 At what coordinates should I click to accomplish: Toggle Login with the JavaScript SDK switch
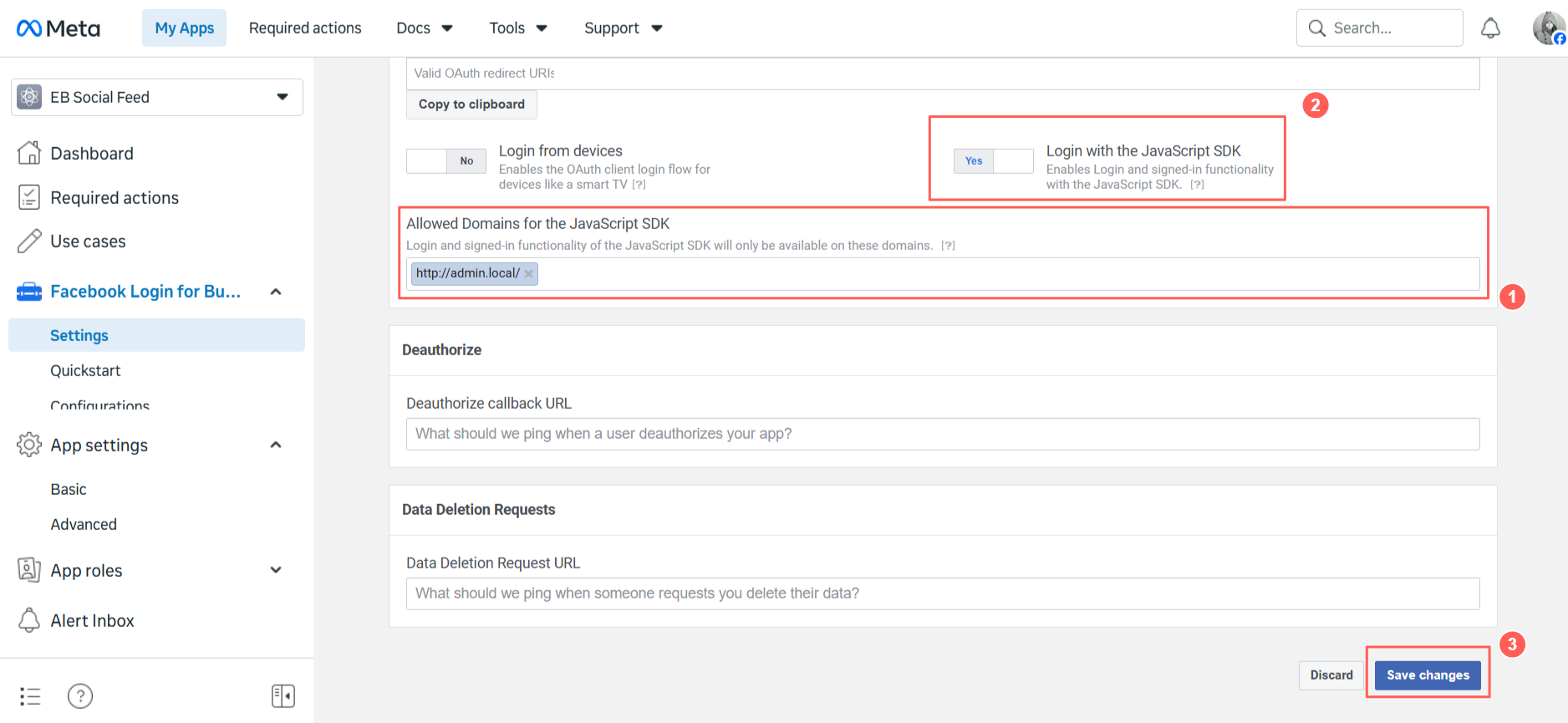pos(994,161)
